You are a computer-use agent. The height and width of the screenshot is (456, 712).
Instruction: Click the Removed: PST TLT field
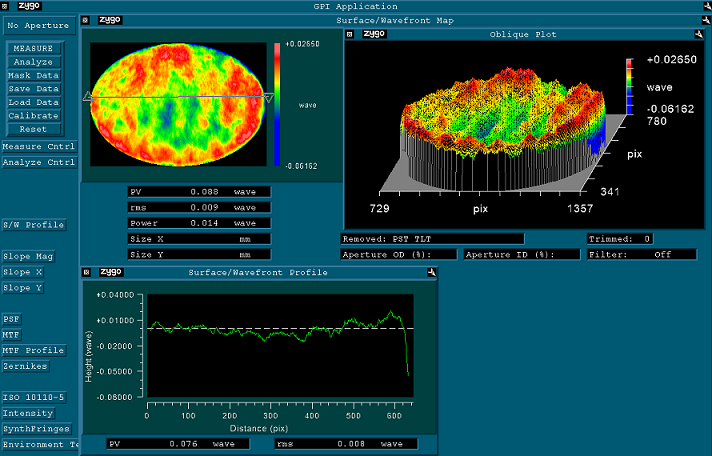coord(432,239)
